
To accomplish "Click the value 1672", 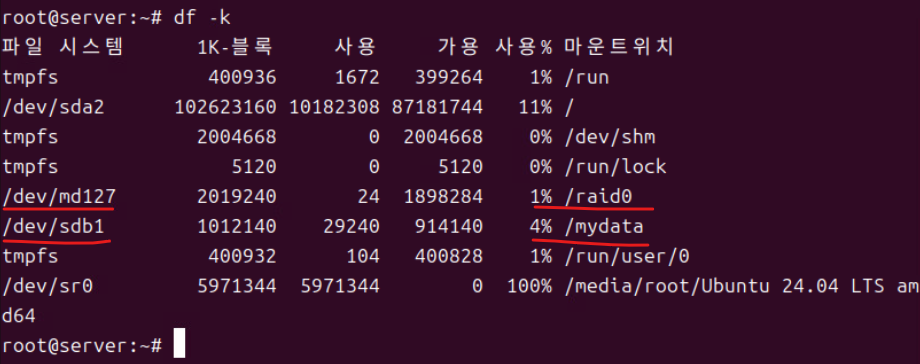I will tap(357, 77).
